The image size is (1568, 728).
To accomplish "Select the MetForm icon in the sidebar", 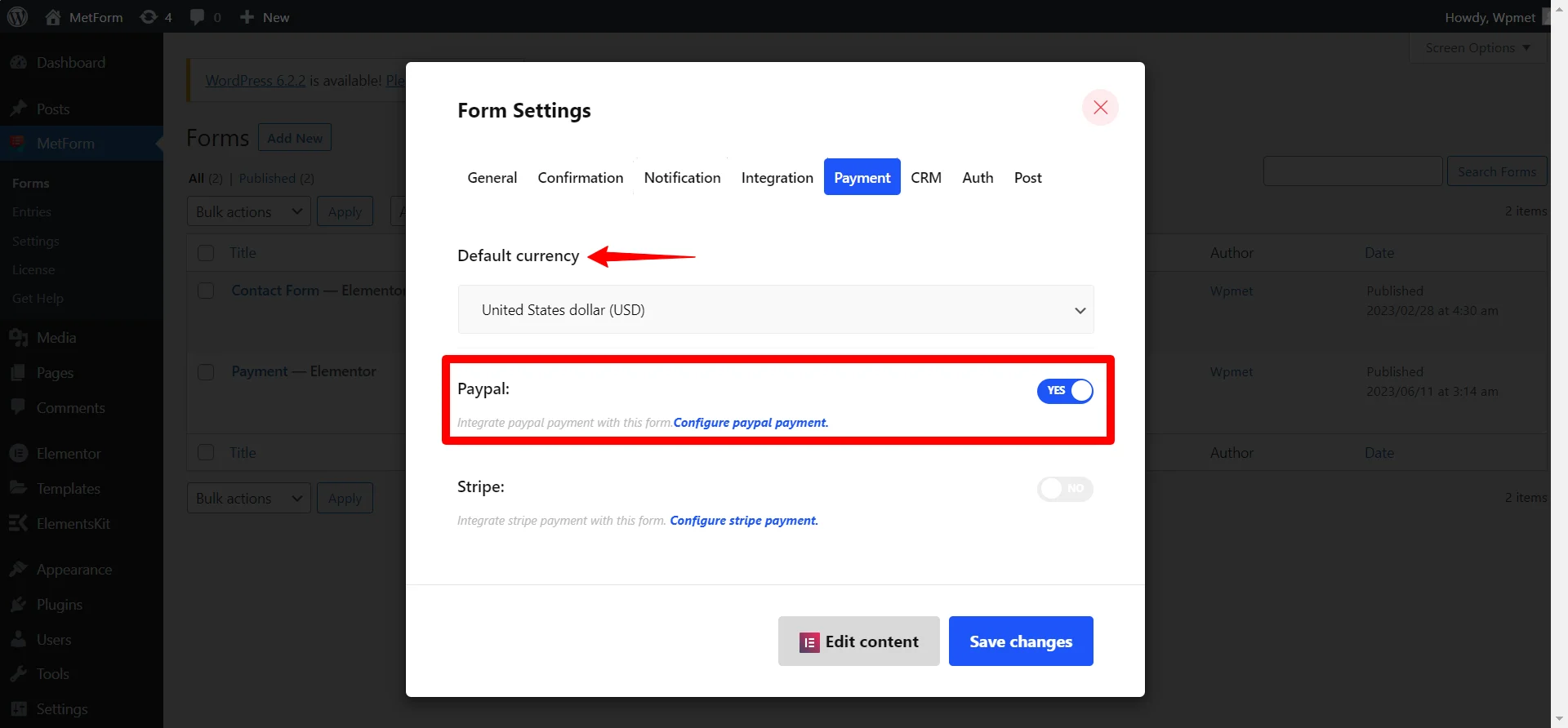I will pyautogui.click(x=18, y=143).
